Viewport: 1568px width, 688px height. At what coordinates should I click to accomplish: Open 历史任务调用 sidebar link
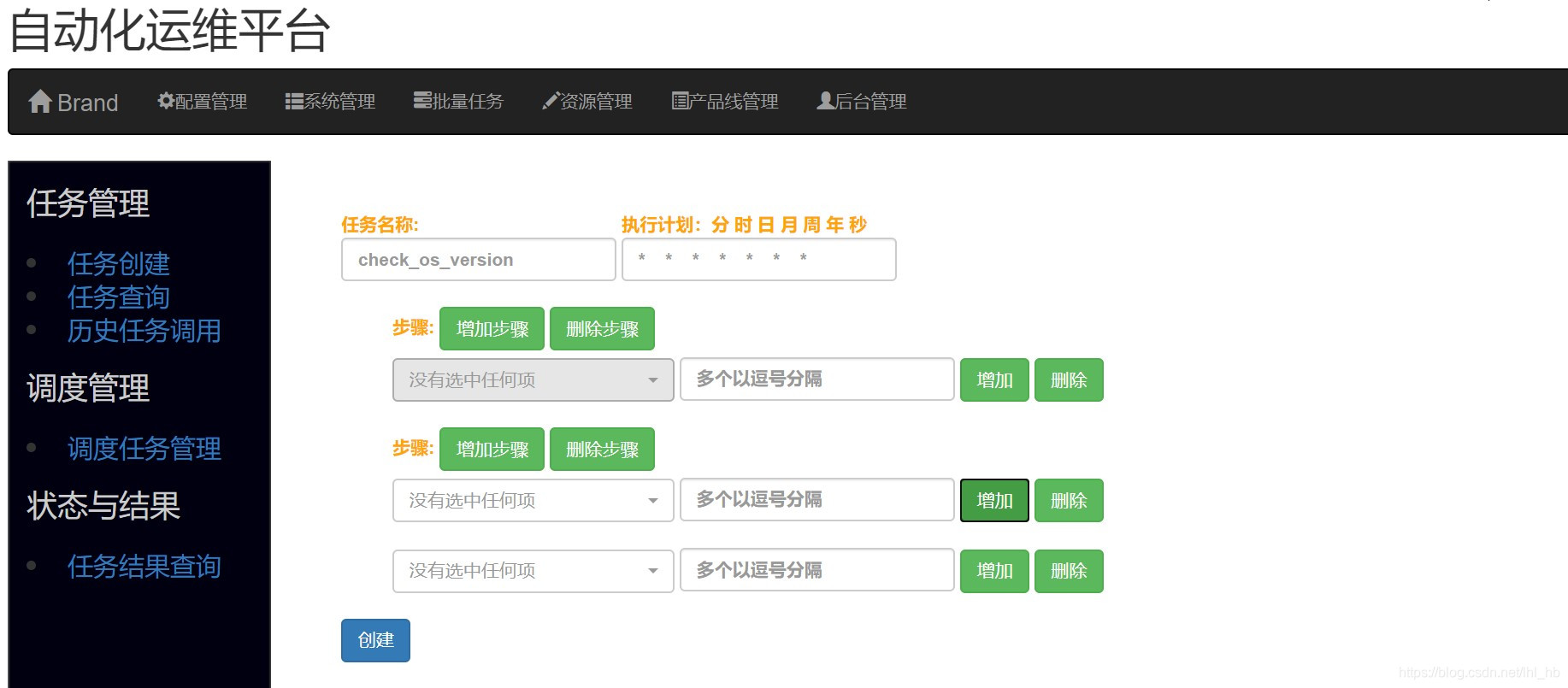[x=144, y=330]
